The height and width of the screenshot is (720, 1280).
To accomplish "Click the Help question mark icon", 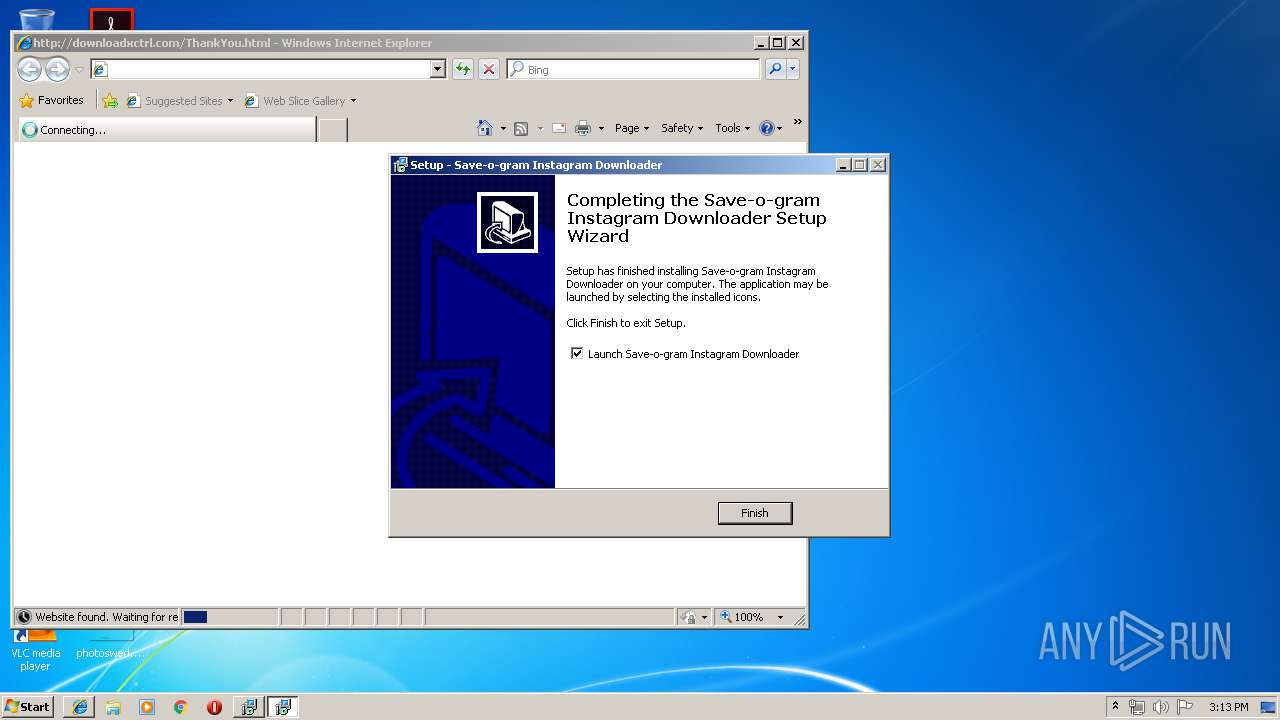I will (x=767, y=128).
